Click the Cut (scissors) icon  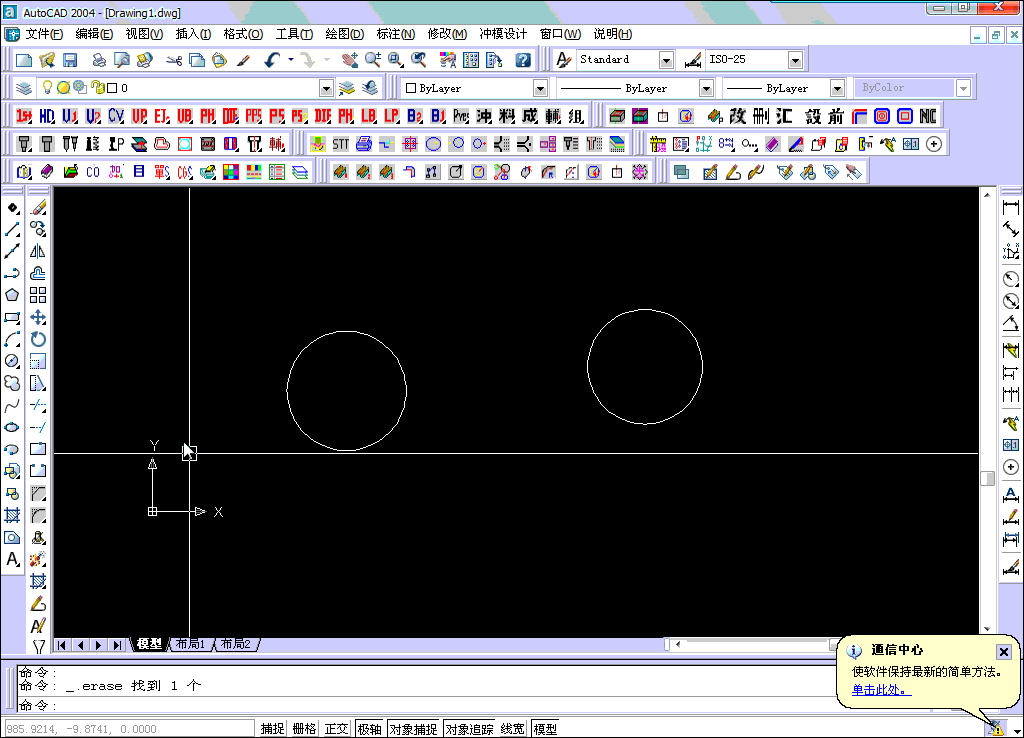pos(174,60)
